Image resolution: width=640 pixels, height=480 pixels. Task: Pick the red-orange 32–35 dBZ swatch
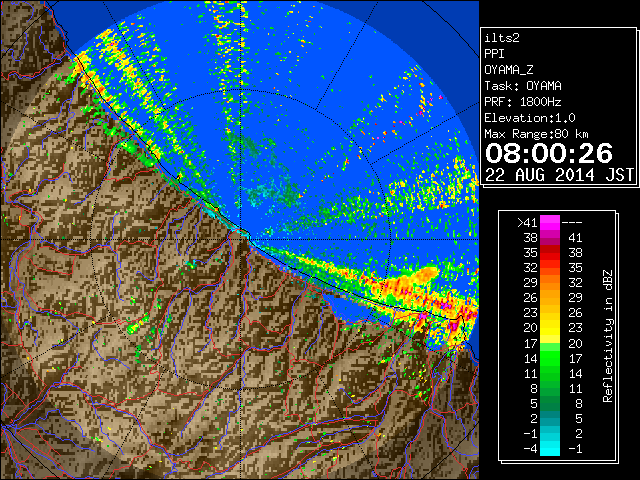[x=549, y=268]
